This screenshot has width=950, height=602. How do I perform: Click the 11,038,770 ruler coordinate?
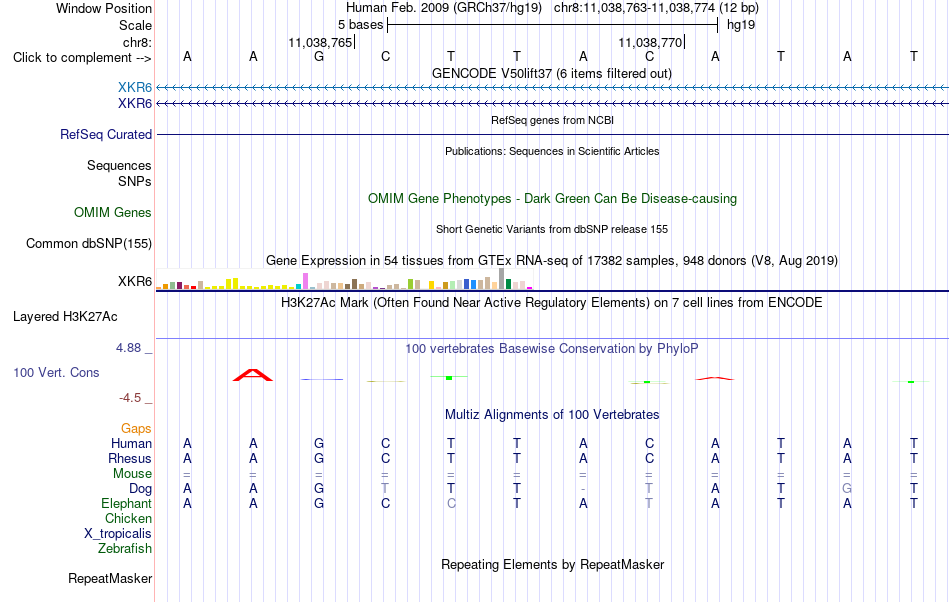pyautogui.click(x=650, y=42)
